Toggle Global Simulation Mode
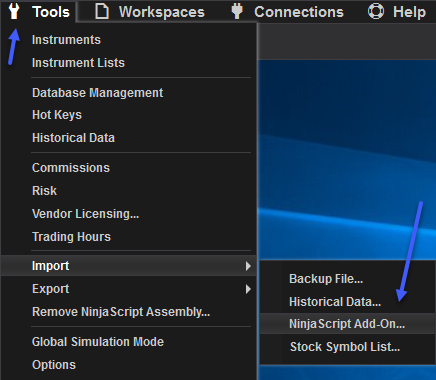436x380 pixels. pos(98,342)
